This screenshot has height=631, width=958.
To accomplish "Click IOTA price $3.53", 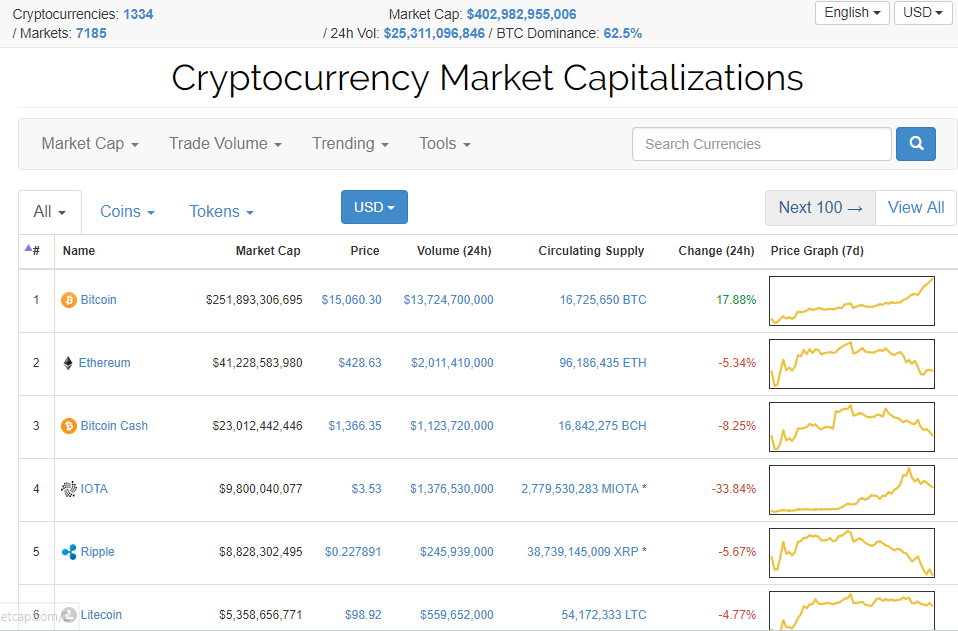I will pos(367,489).
